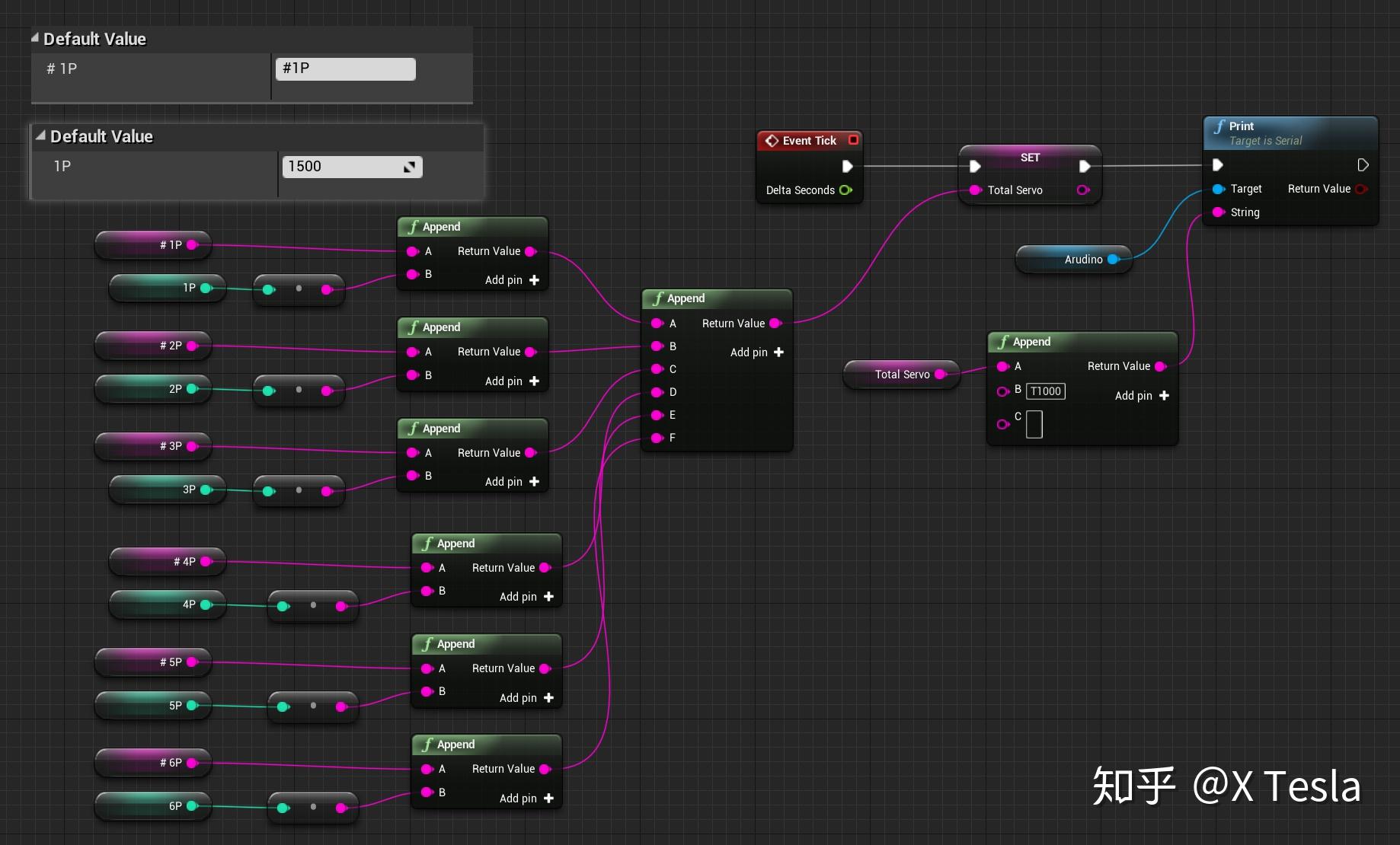Screen dimensions: 1400x845
Task: Toggle the breakpoint square on Event Tick node
Action: [853, 140]
